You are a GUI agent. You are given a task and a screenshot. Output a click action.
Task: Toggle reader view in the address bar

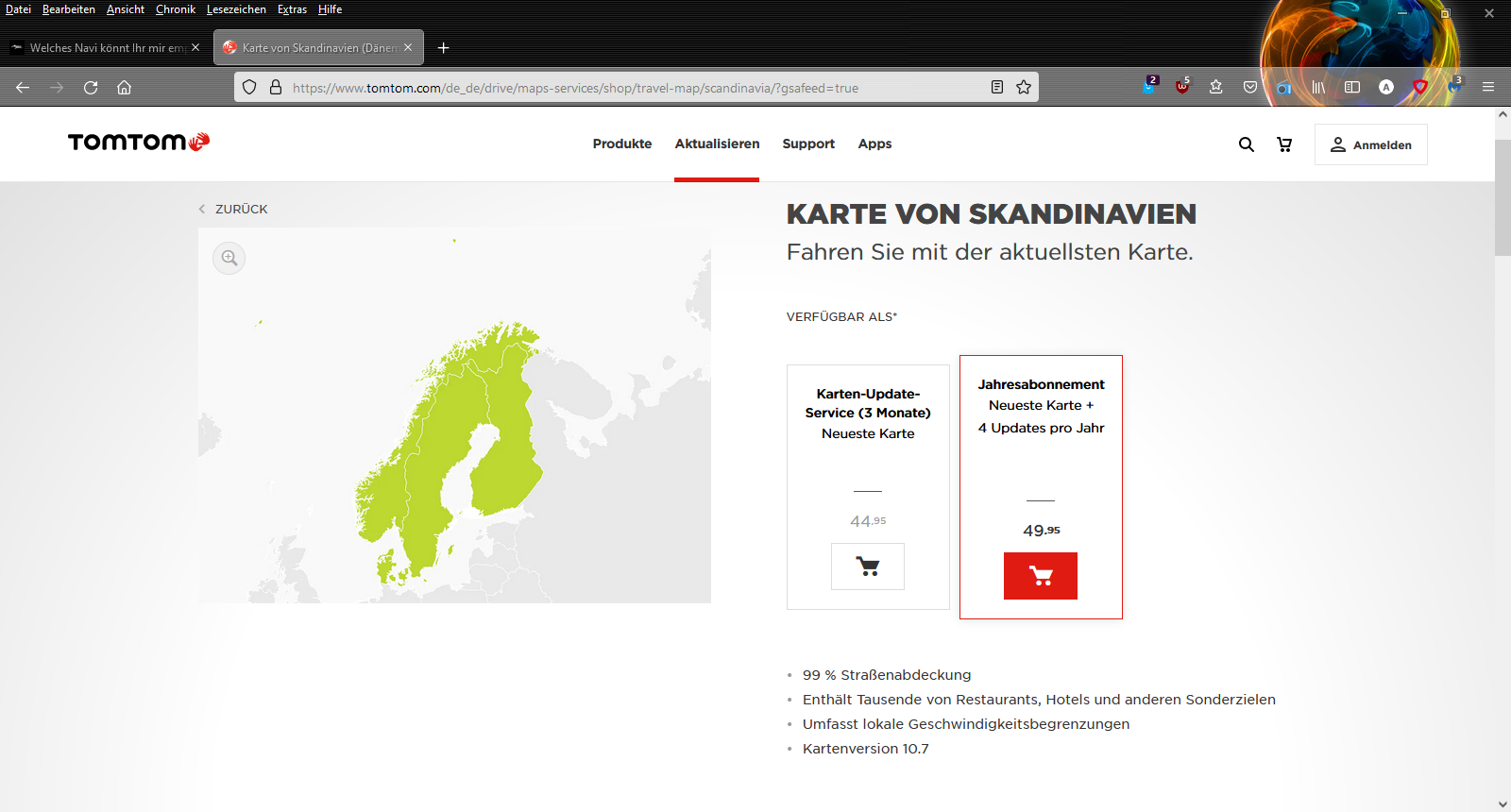click(997, 88)
